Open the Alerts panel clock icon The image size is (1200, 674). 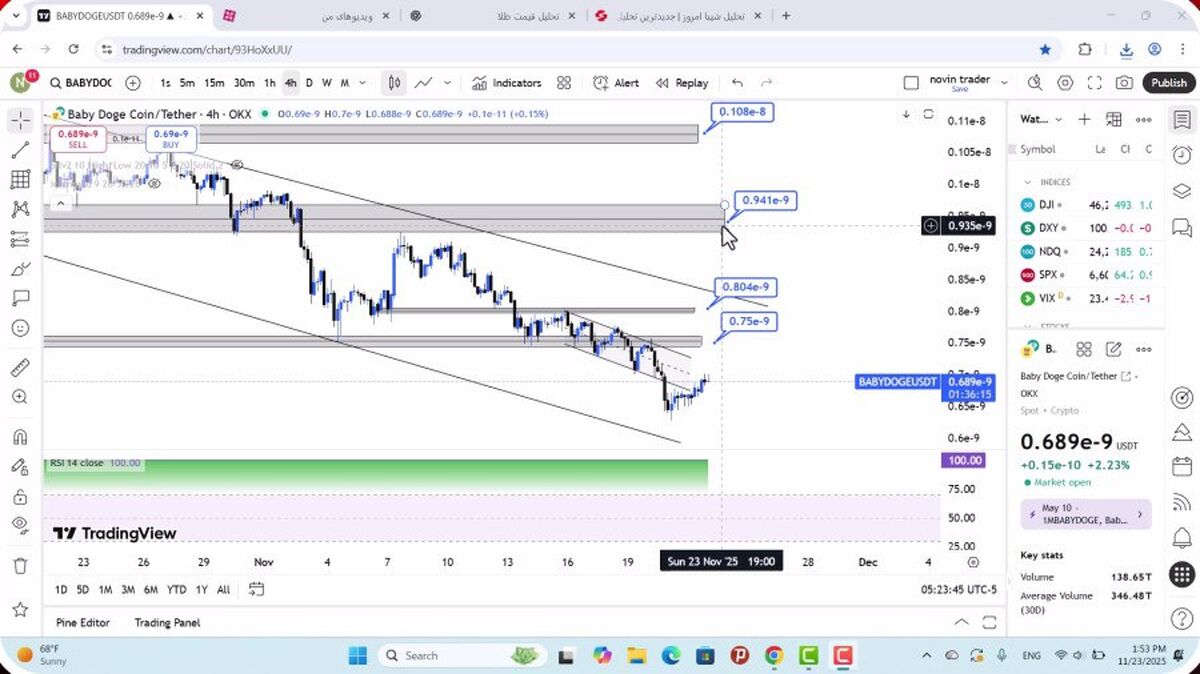(1182, 155)
